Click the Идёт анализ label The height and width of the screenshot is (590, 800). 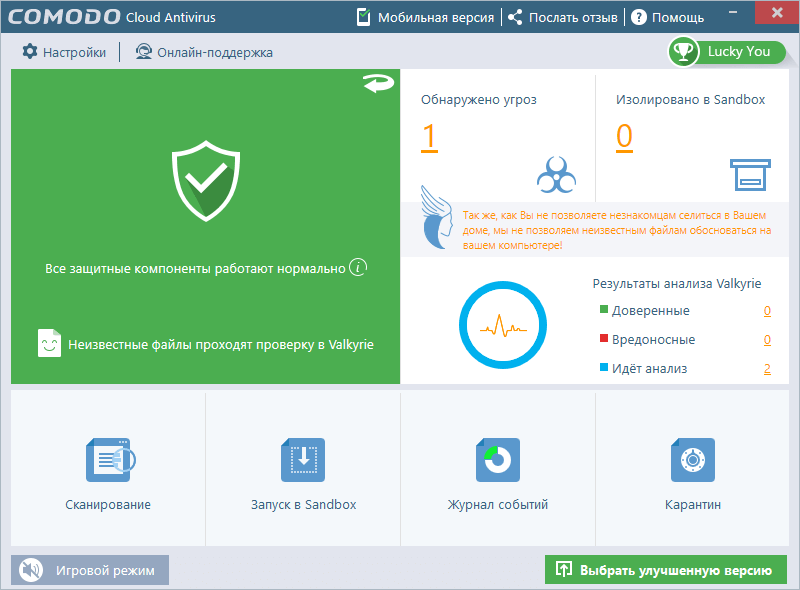click(x=649, y=368)
